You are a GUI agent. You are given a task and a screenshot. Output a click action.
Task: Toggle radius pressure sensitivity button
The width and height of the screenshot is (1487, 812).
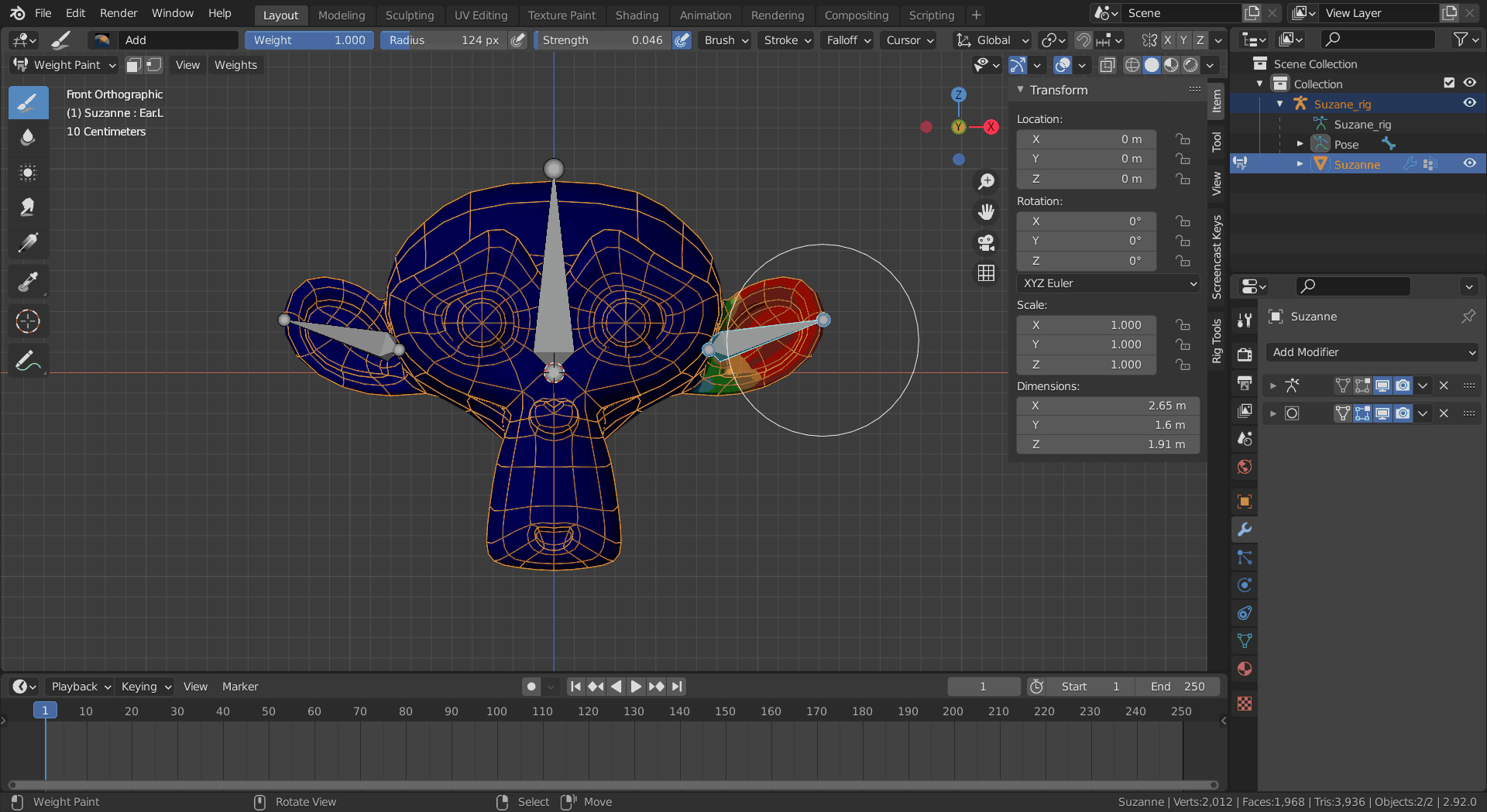tap(518, 40)
